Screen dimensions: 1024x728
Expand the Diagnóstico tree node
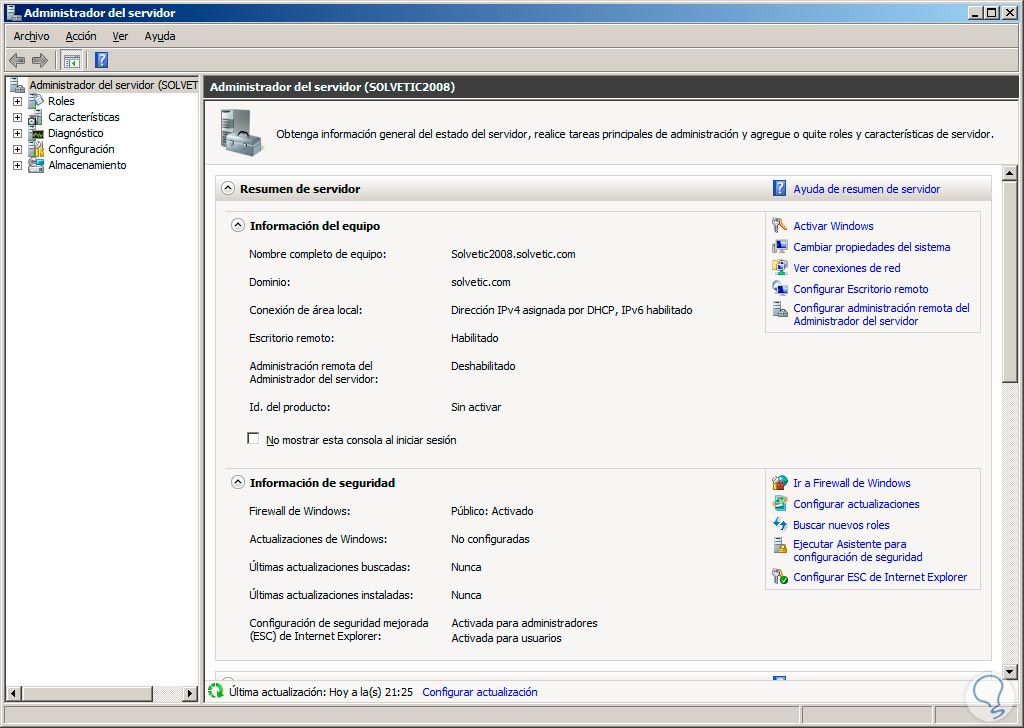[18, 133]
